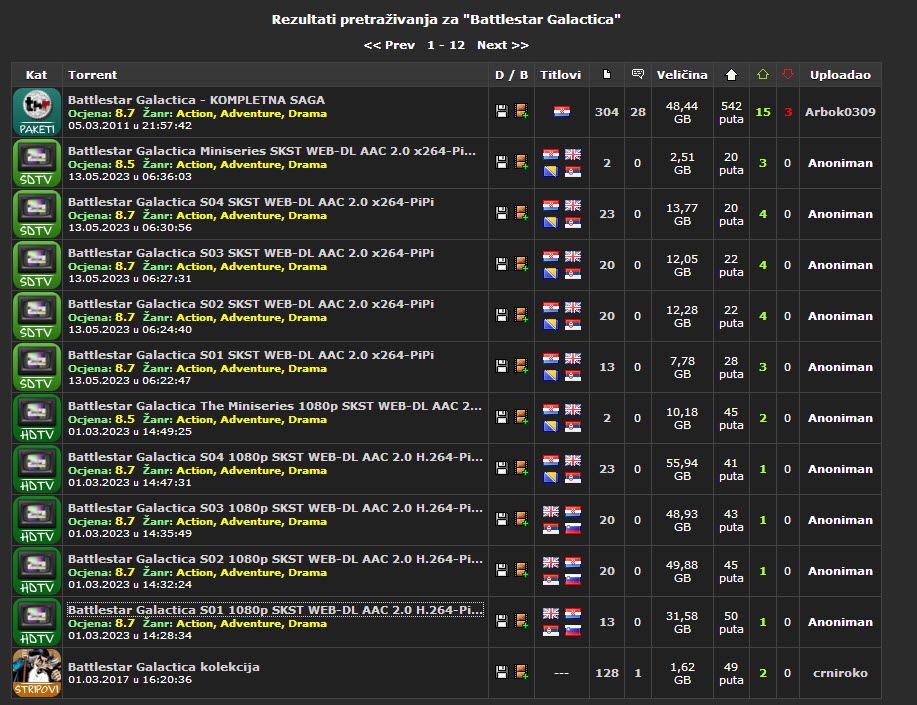
Task: Click the STRIPOVI category icon
Action: [x=37, y=673]
